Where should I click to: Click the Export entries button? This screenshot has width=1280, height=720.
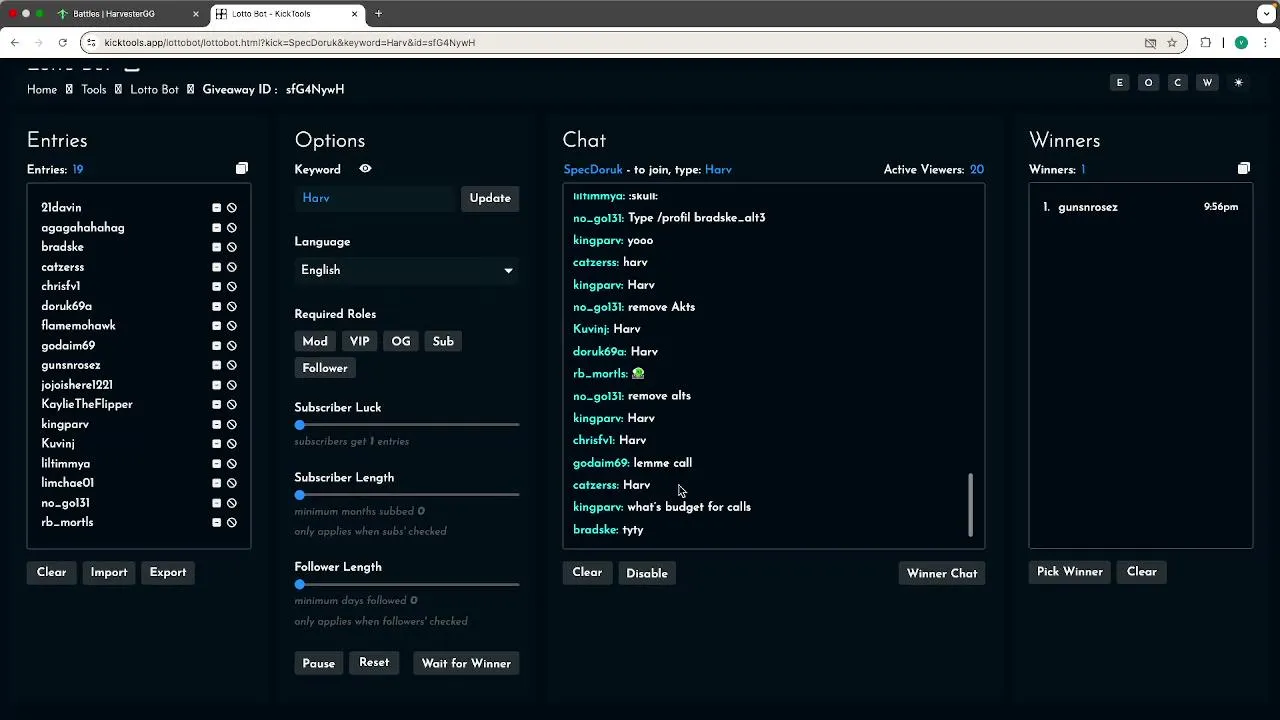coord(168,572)
